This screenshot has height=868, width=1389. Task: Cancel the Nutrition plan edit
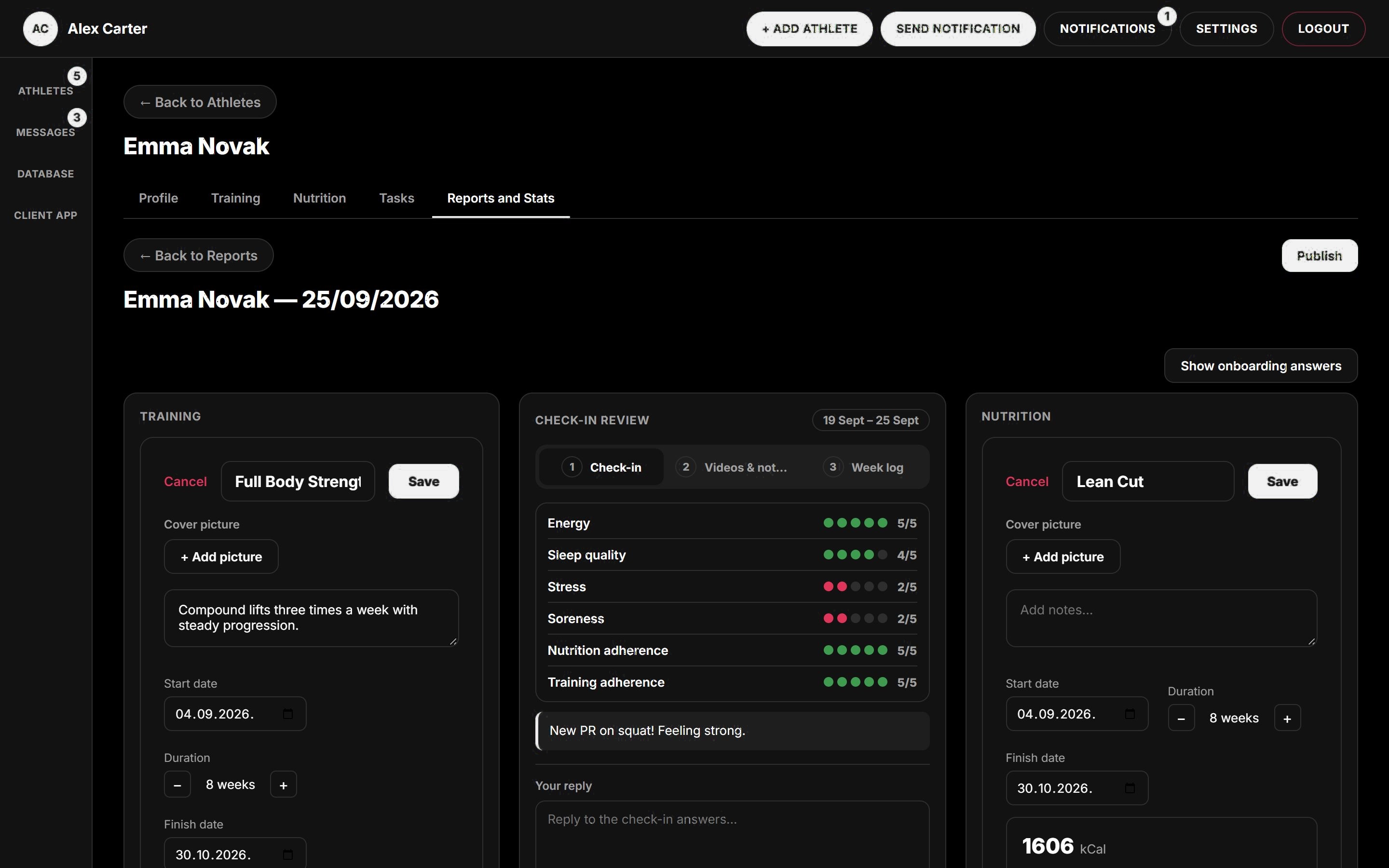(1027, 482)
